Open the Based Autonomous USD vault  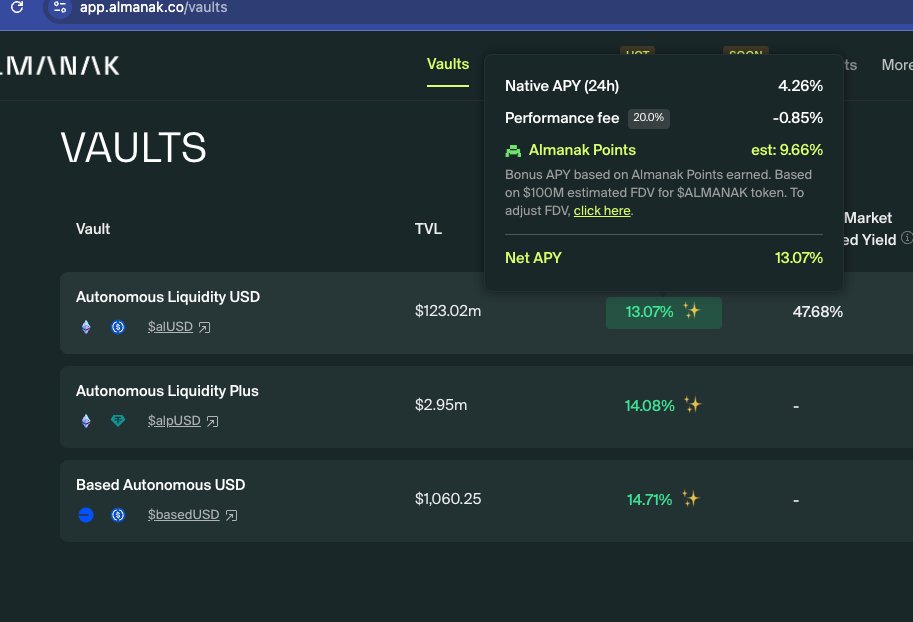[x=161, y=485]
